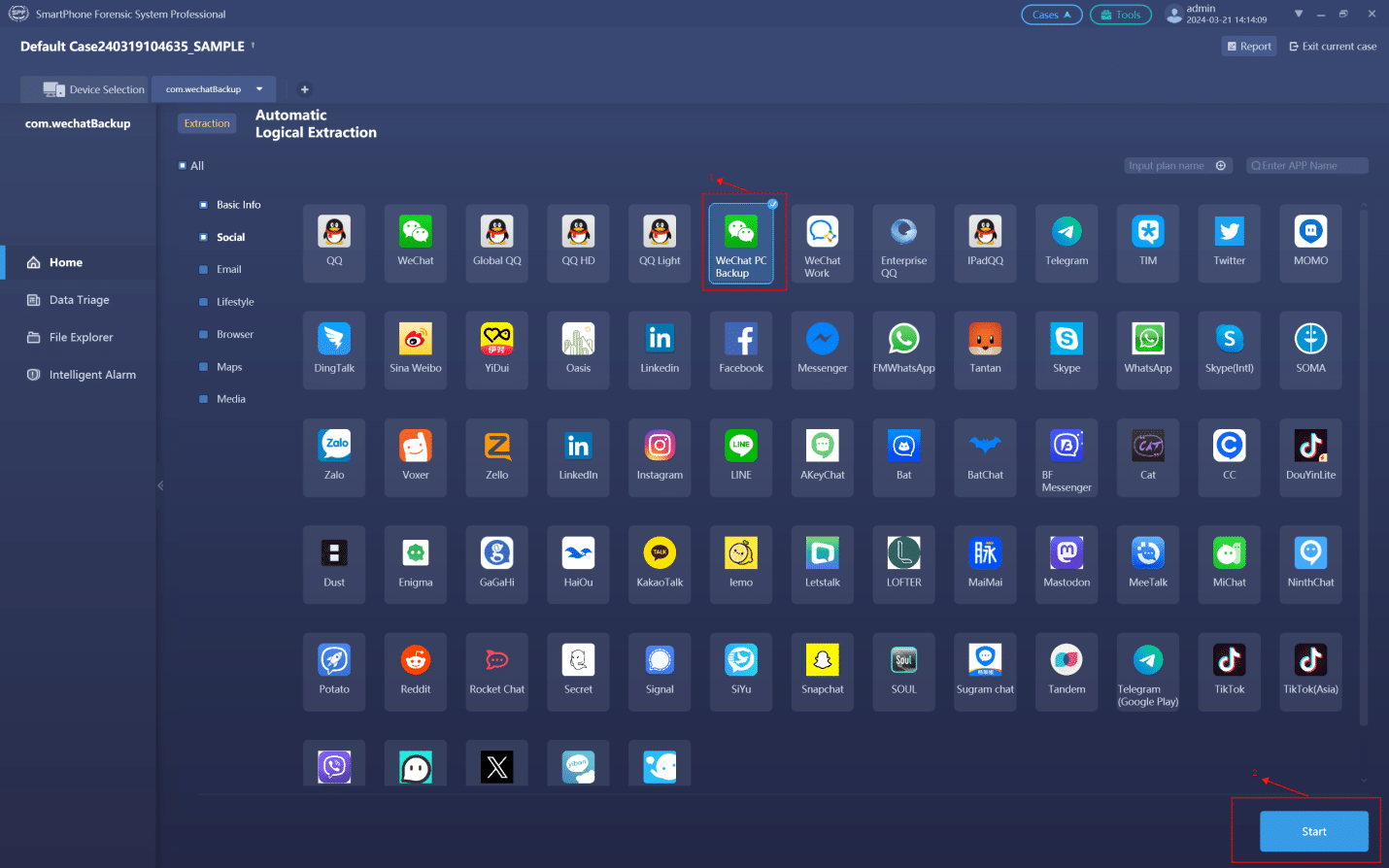Screen dimensions: 1389x868
Task: Select the MOMO app icon
Action: (1311, 244)
